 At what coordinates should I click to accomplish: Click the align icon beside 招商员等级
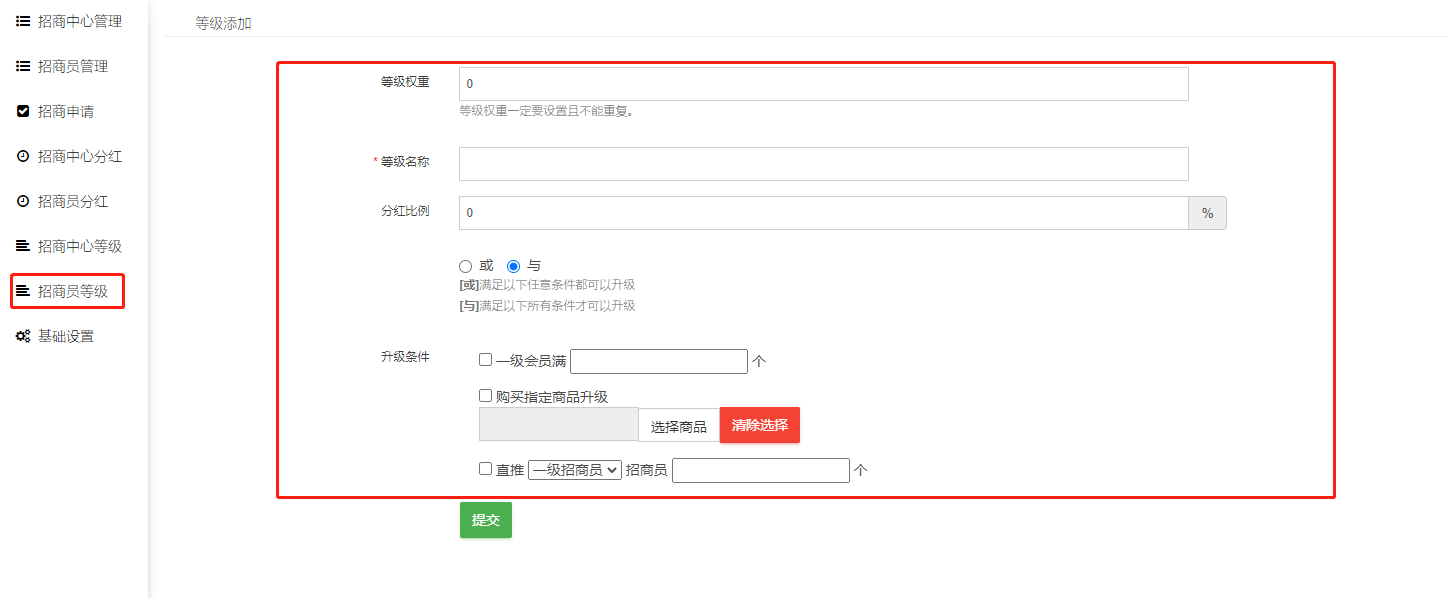23,291
